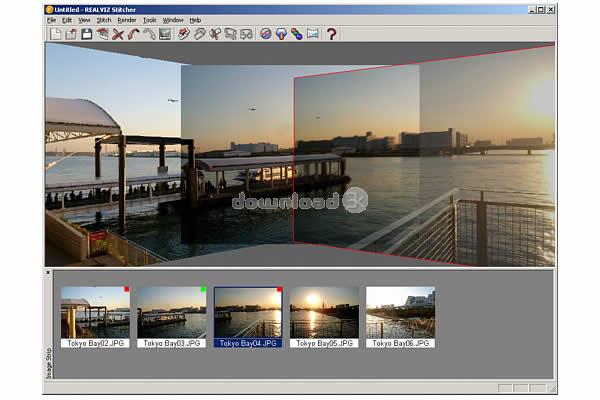The width and height of the screenshot is (600, 400).
Task: Save the project with the floppy disk icon
Action: point(87,34)
